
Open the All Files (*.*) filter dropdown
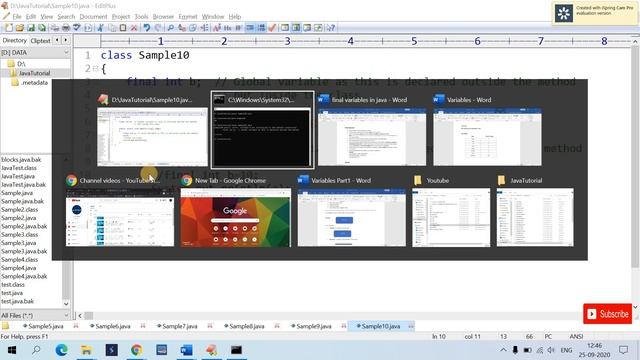point(66,316)
